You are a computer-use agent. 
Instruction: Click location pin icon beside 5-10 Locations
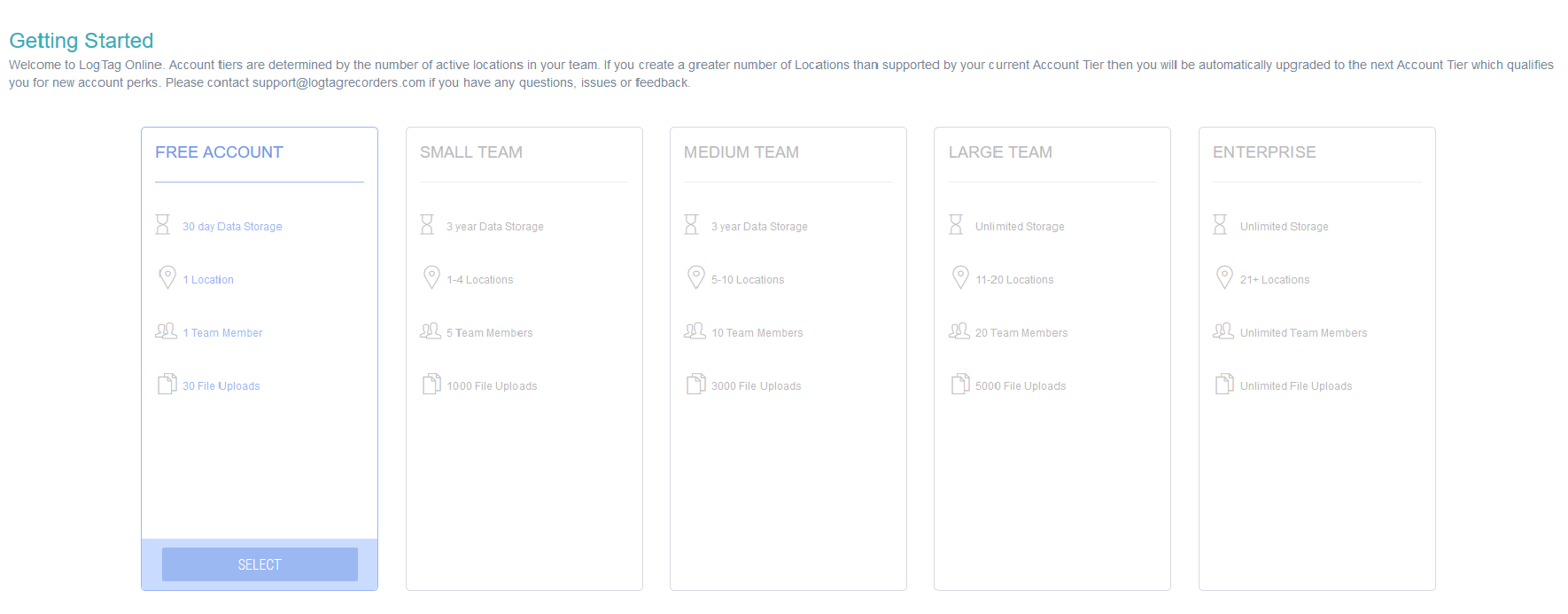pyautogui.click(x=696, y=278)
